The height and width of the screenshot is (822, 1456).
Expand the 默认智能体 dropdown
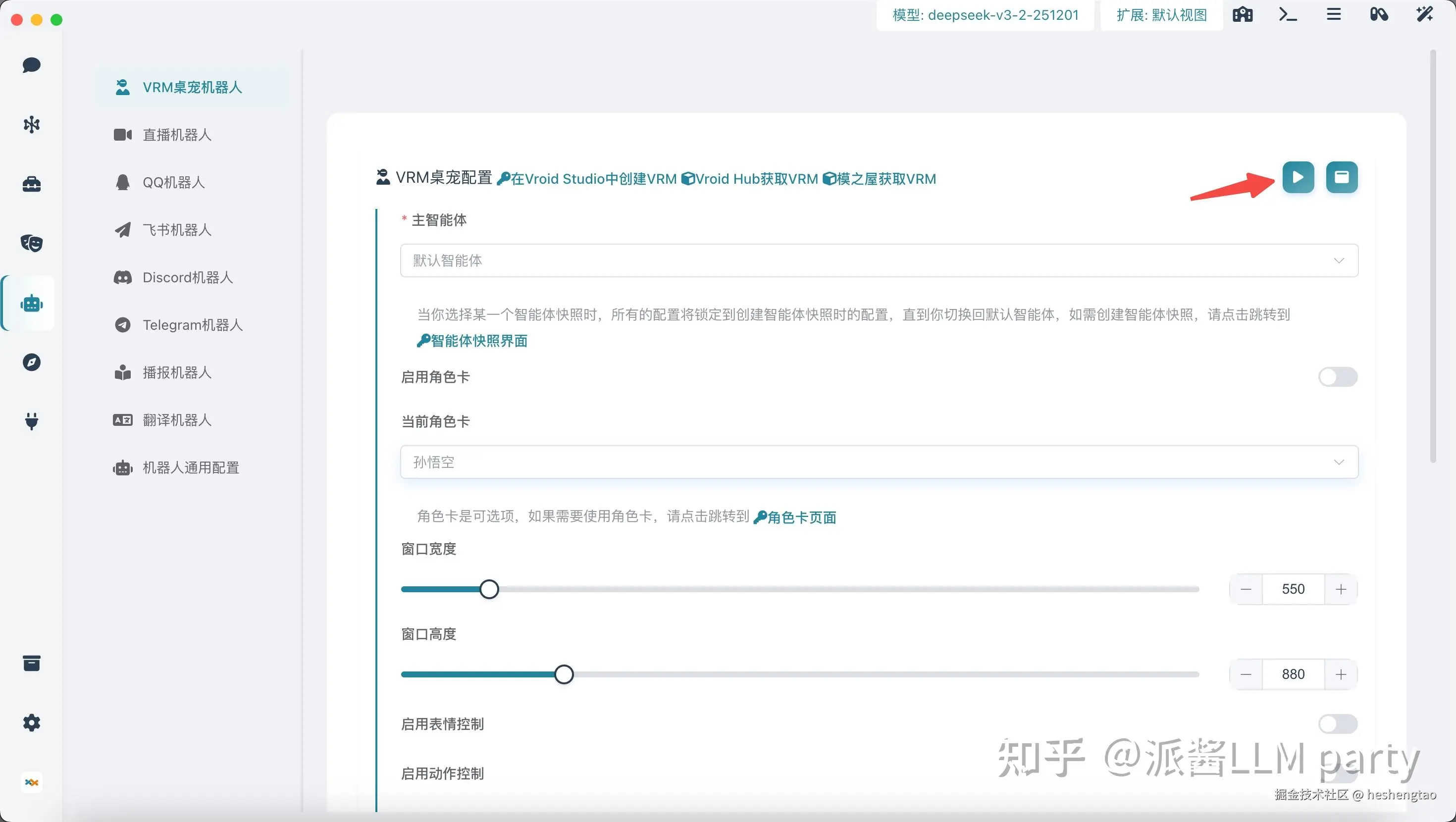(879, 260)
